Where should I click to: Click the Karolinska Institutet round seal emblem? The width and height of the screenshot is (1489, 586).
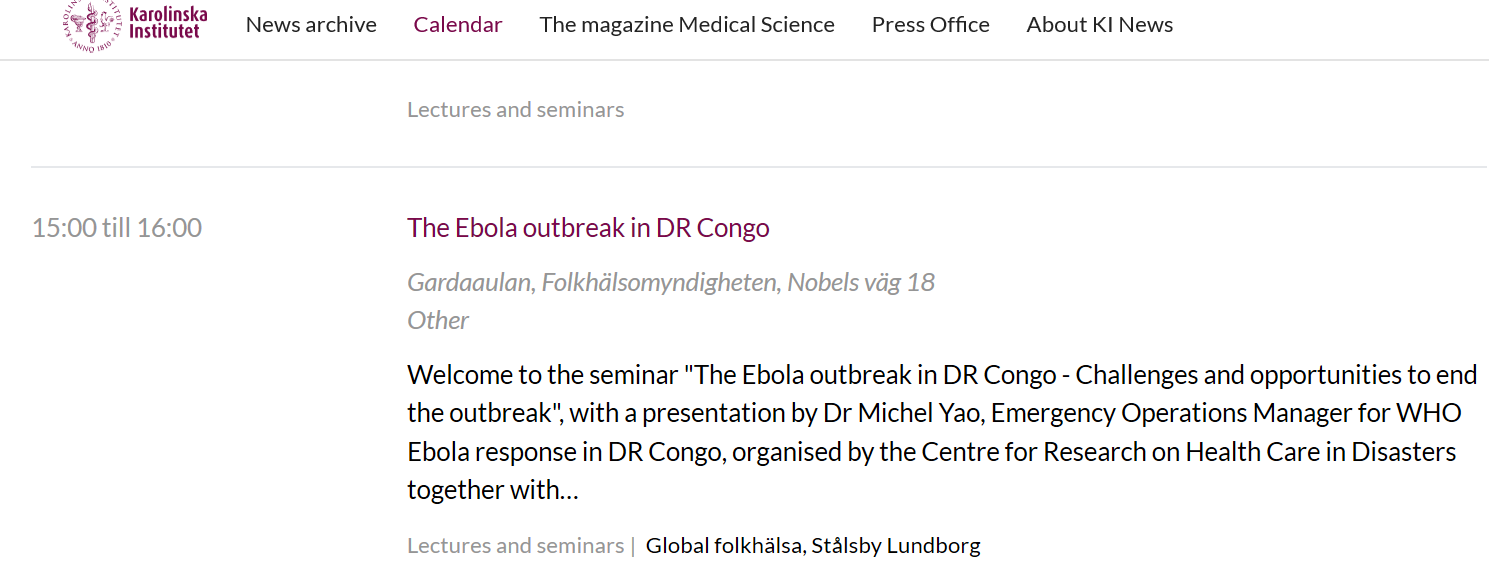tap(93, 26)
